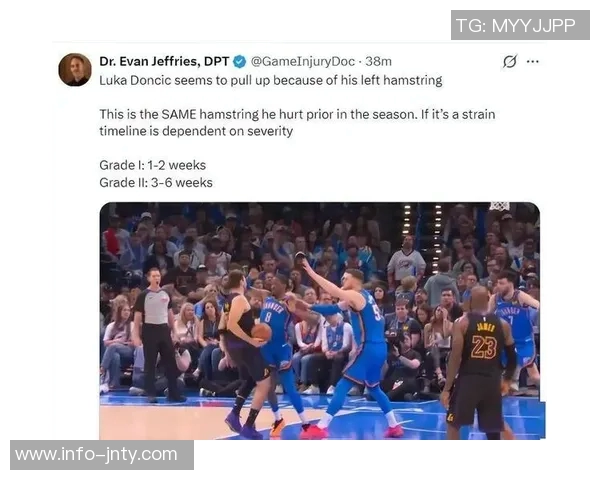The height and width of the screenshot is (480, 600).
Task: Click the @GameInjuryDoc handle
Action: pyautogui.click(x=303, y=61)
